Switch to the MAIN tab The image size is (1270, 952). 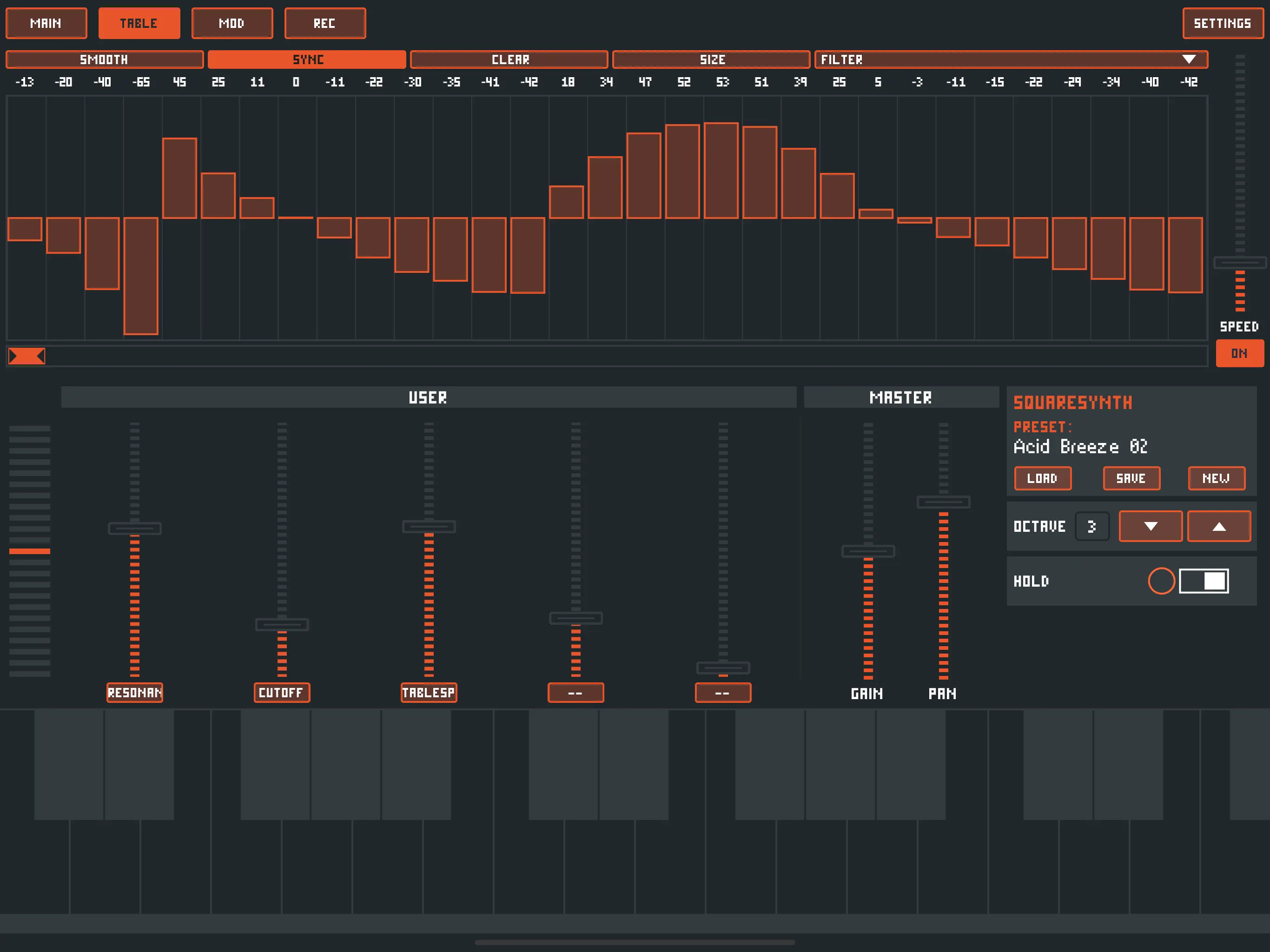(46, 24)
